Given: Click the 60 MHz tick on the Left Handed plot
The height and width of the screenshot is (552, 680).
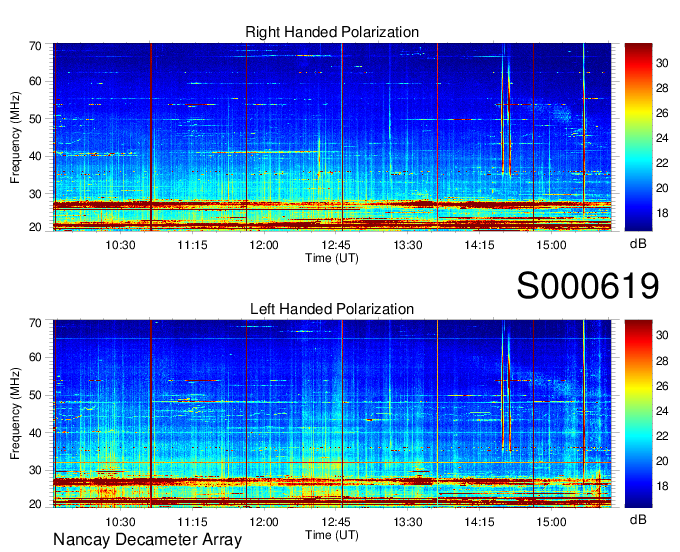Looking at the screenshot, I should click(x=35, y=357).
